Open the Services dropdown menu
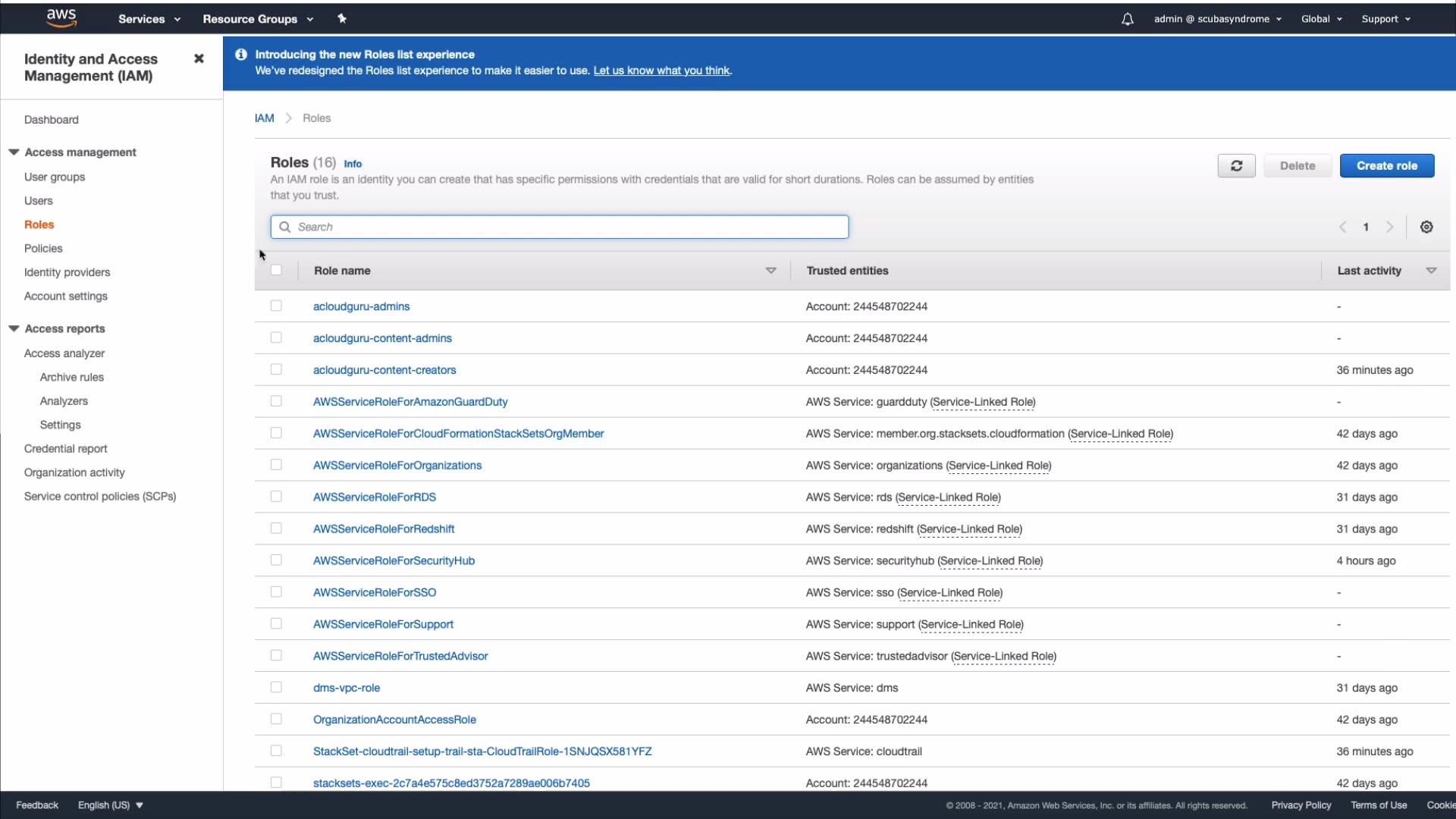This screenshot has width=1456, height=819. point(149,19)
